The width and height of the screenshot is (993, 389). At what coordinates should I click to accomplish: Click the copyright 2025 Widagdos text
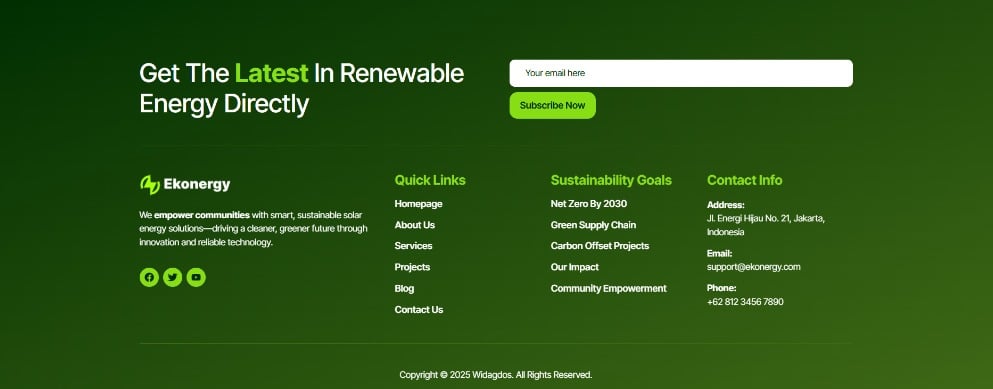coord(496,375)
